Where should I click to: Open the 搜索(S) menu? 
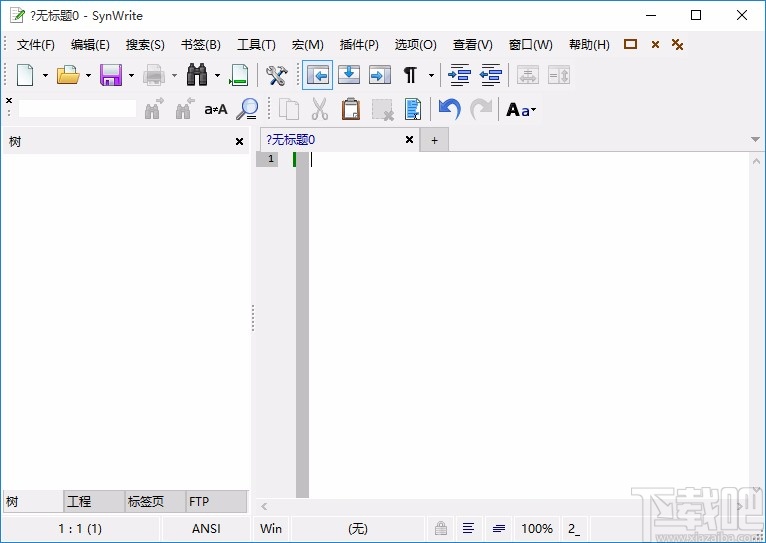click(x=145, y=45)
